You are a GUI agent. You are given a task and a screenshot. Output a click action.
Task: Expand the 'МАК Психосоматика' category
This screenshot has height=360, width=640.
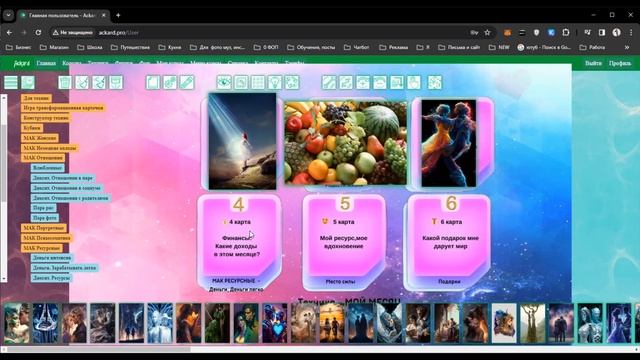pyautogui.click(x=47, y=238)
